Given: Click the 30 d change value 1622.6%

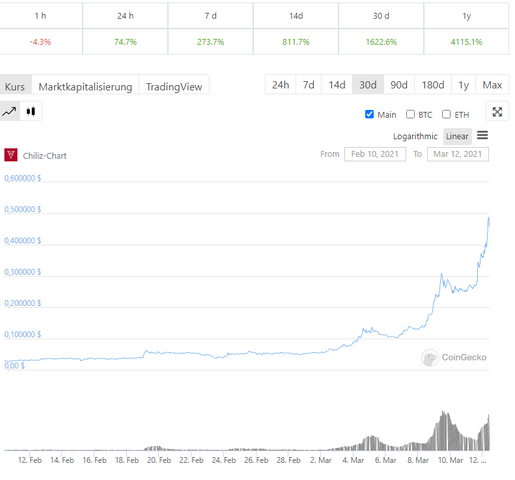Looking at the screenshot, I should (381, 42).
